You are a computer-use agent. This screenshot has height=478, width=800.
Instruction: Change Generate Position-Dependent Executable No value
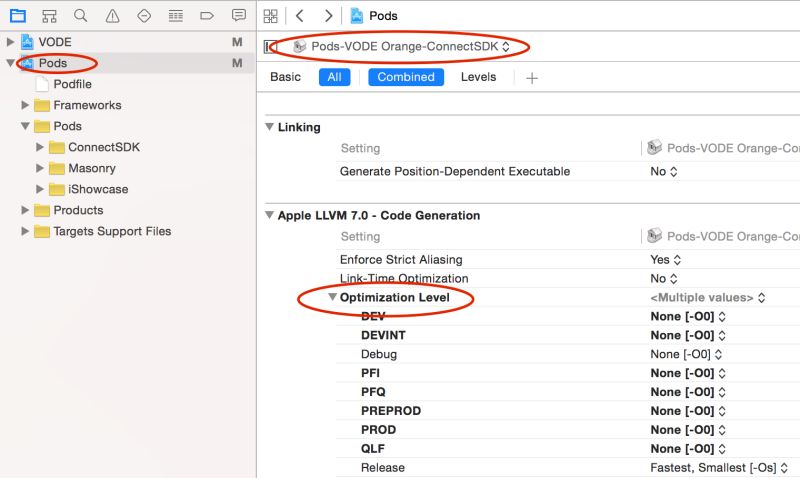point(664,171)
